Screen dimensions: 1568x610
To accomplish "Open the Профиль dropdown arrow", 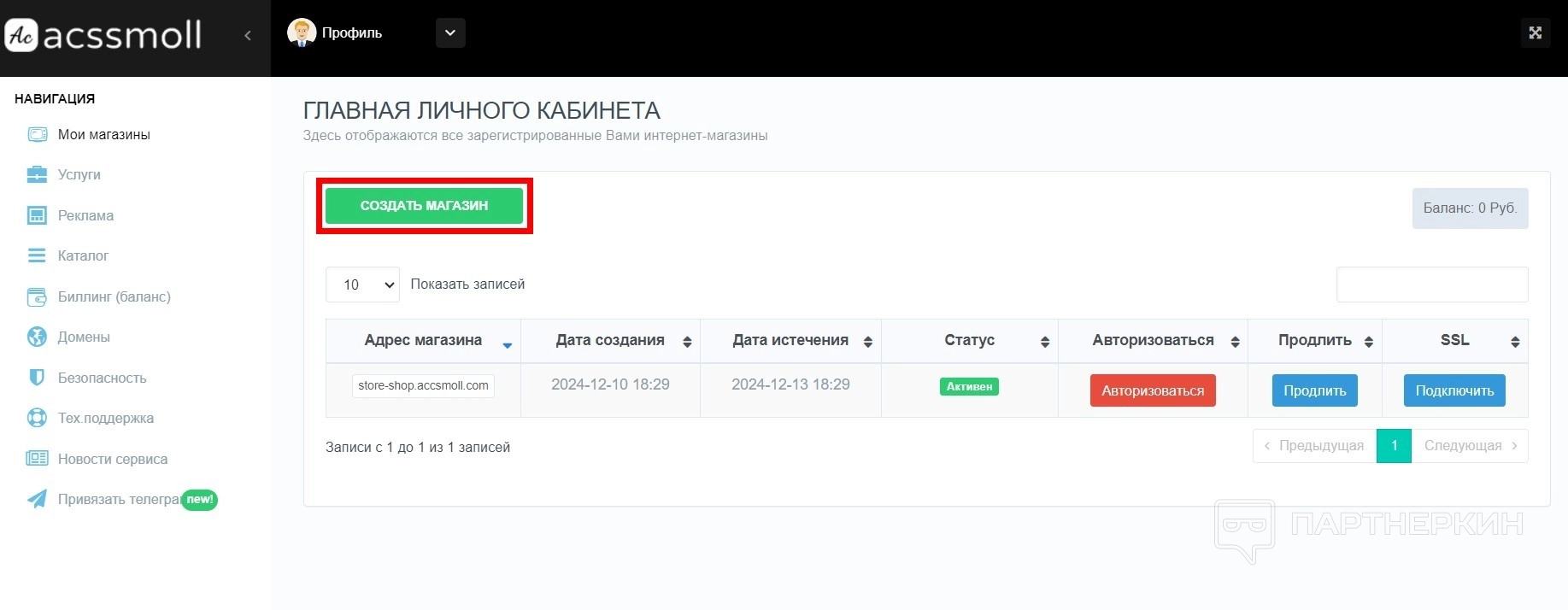I will click(x=450, y=33).
